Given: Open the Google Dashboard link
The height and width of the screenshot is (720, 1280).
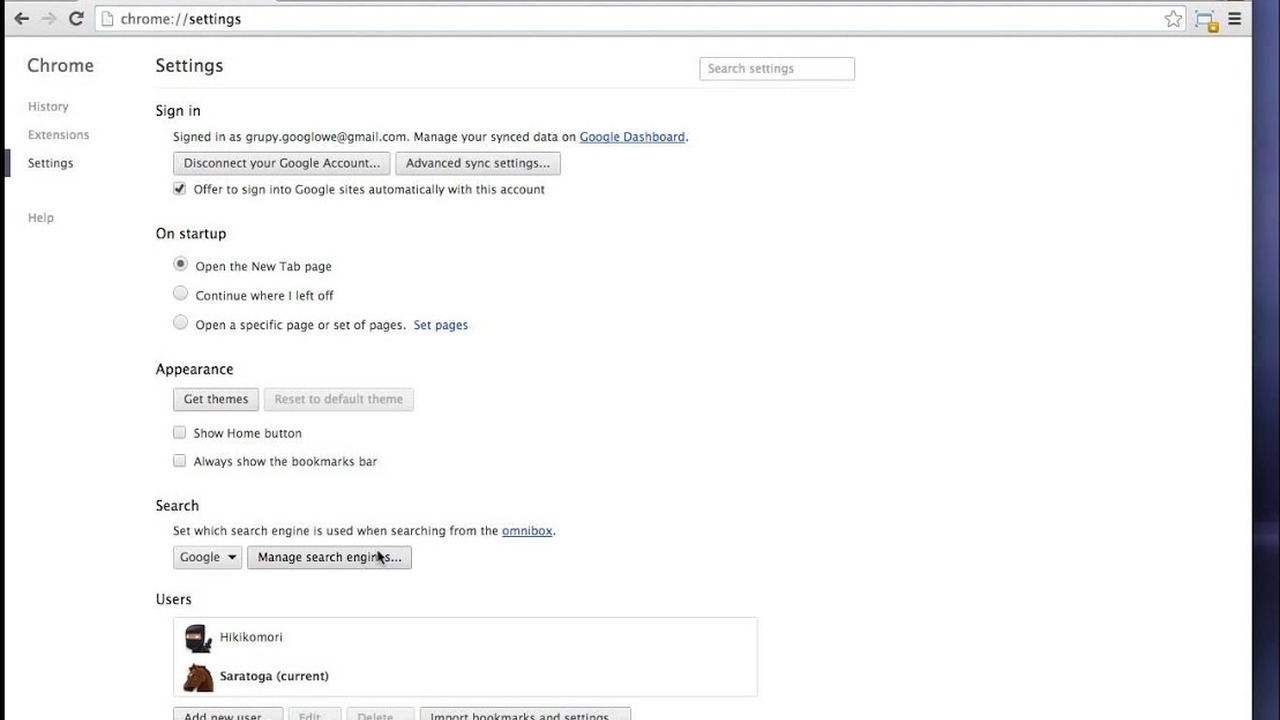Looking at the screenshot, I should tap(632, 137).
